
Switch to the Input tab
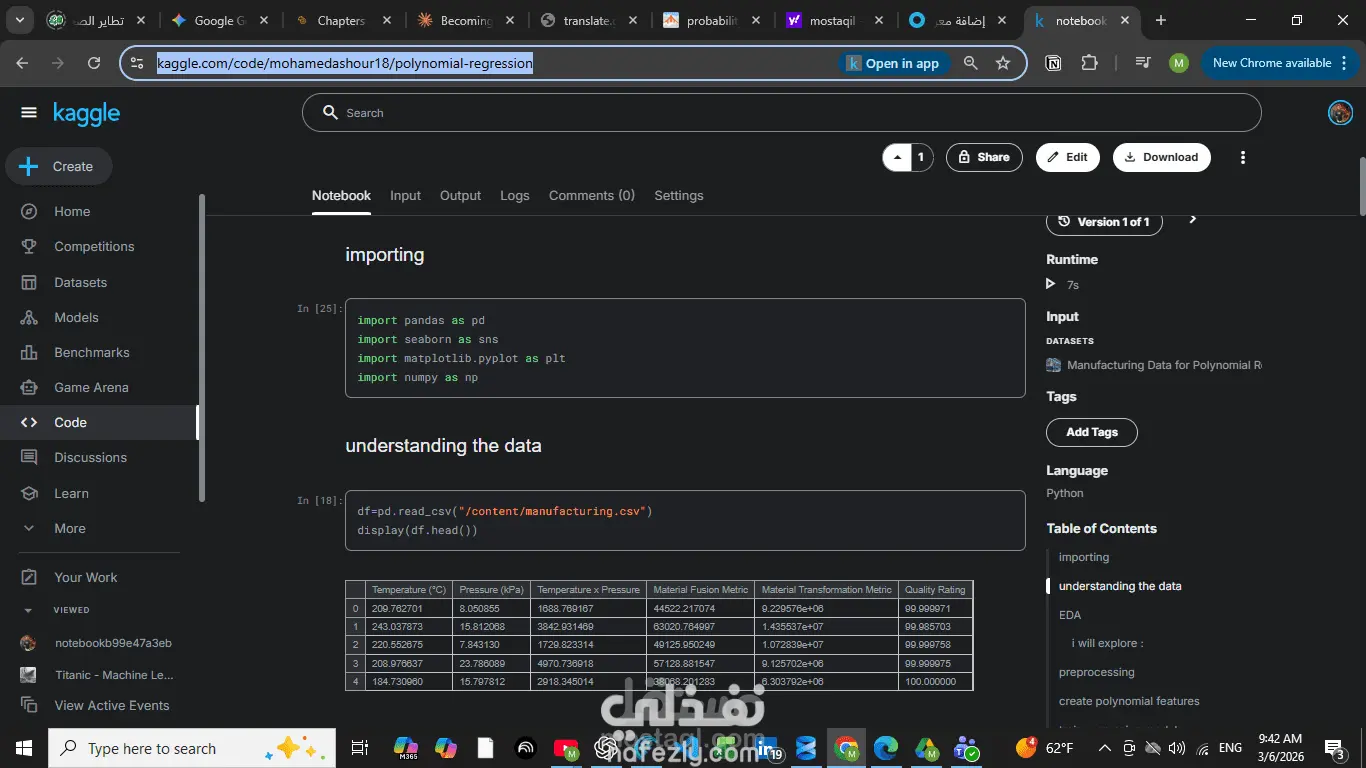(405, 196)
